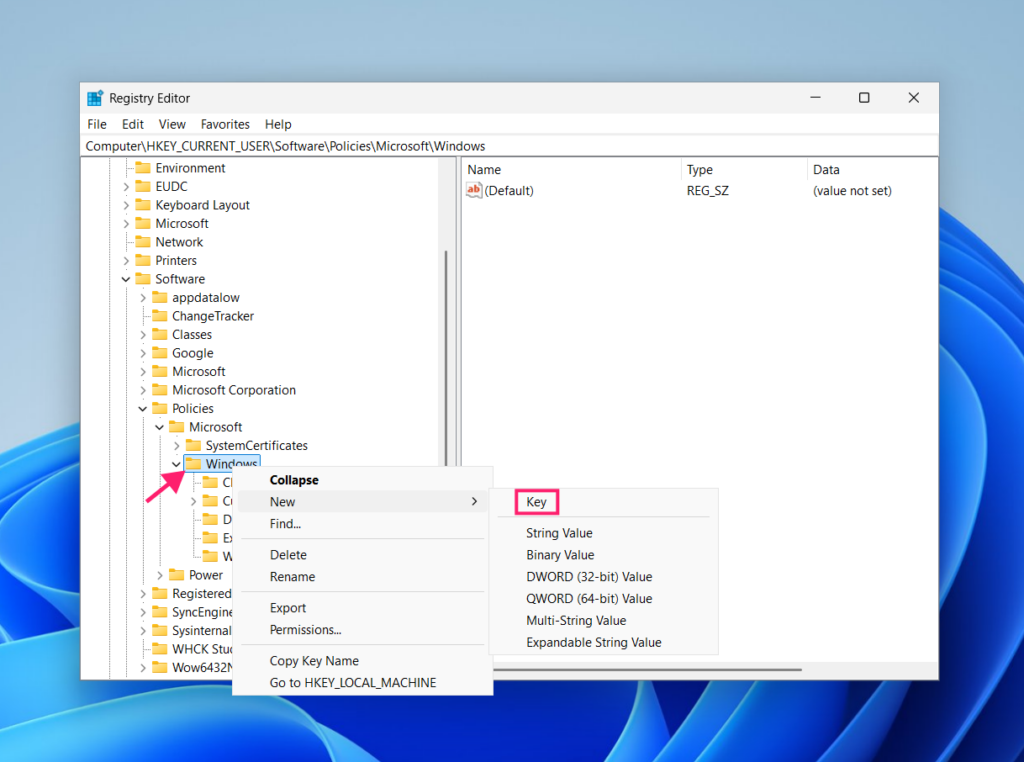Viewport: 1024px width, 762px height.
Task: Select String Value in the New submenu
Action: (x=604, y=533)
